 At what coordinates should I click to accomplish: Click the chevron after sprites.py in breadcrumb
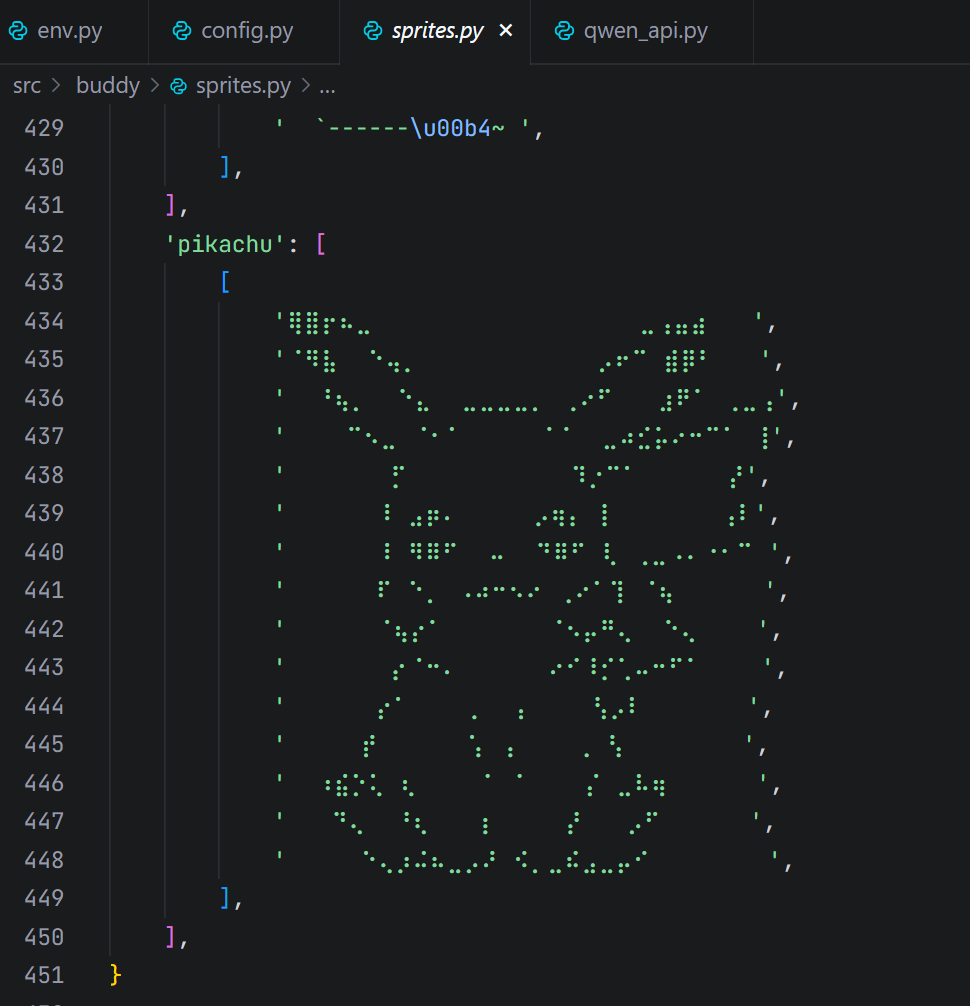305,85
